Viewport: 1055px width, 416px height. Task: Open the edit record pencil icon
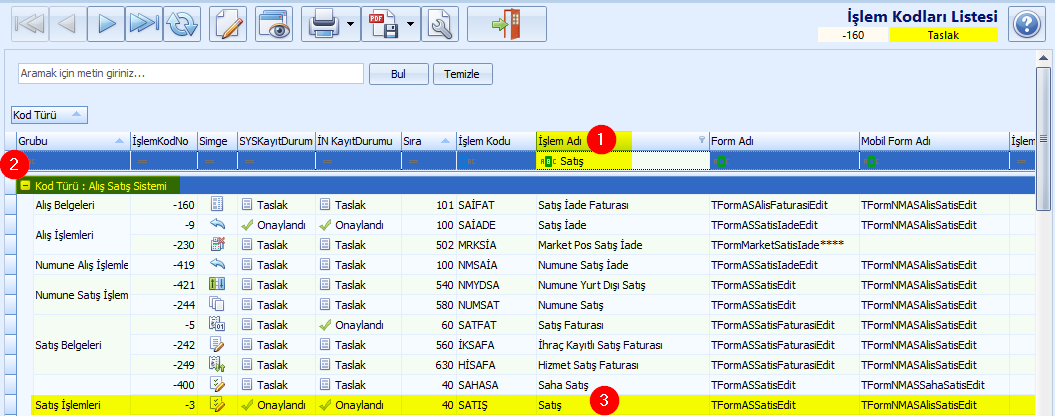(x=229, y=24)
